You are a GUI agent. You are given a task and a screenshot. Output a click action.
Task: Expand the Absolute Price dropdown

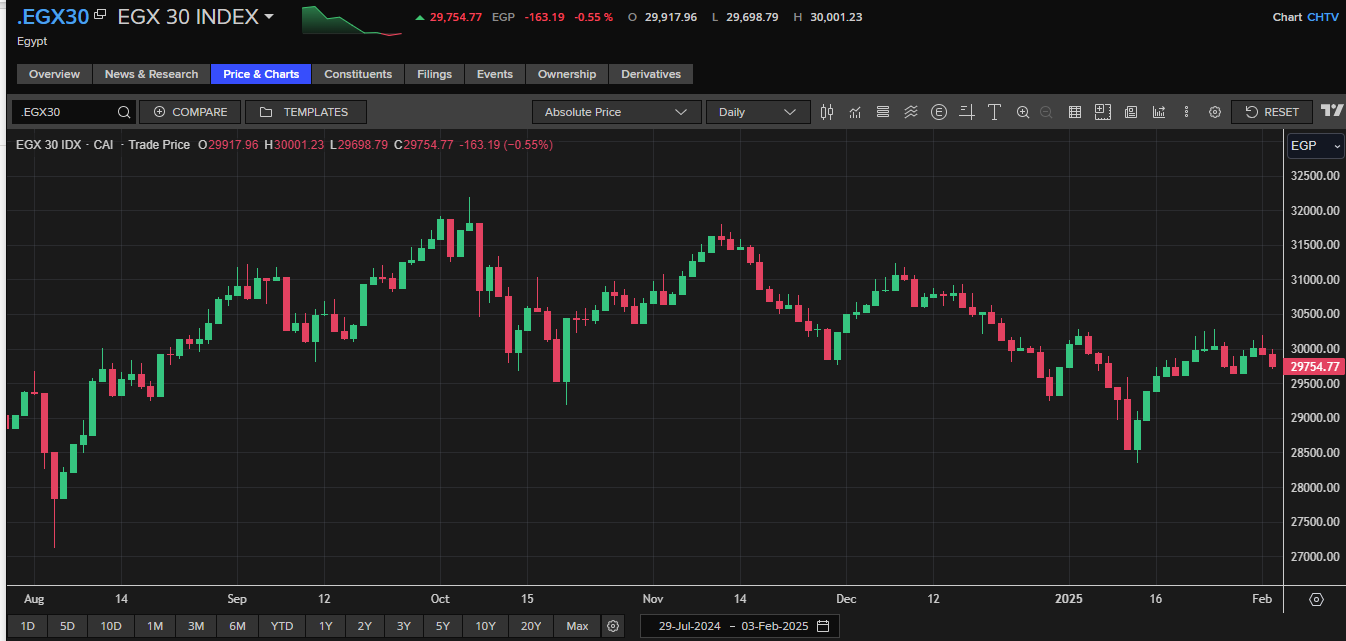coord(615,112)
